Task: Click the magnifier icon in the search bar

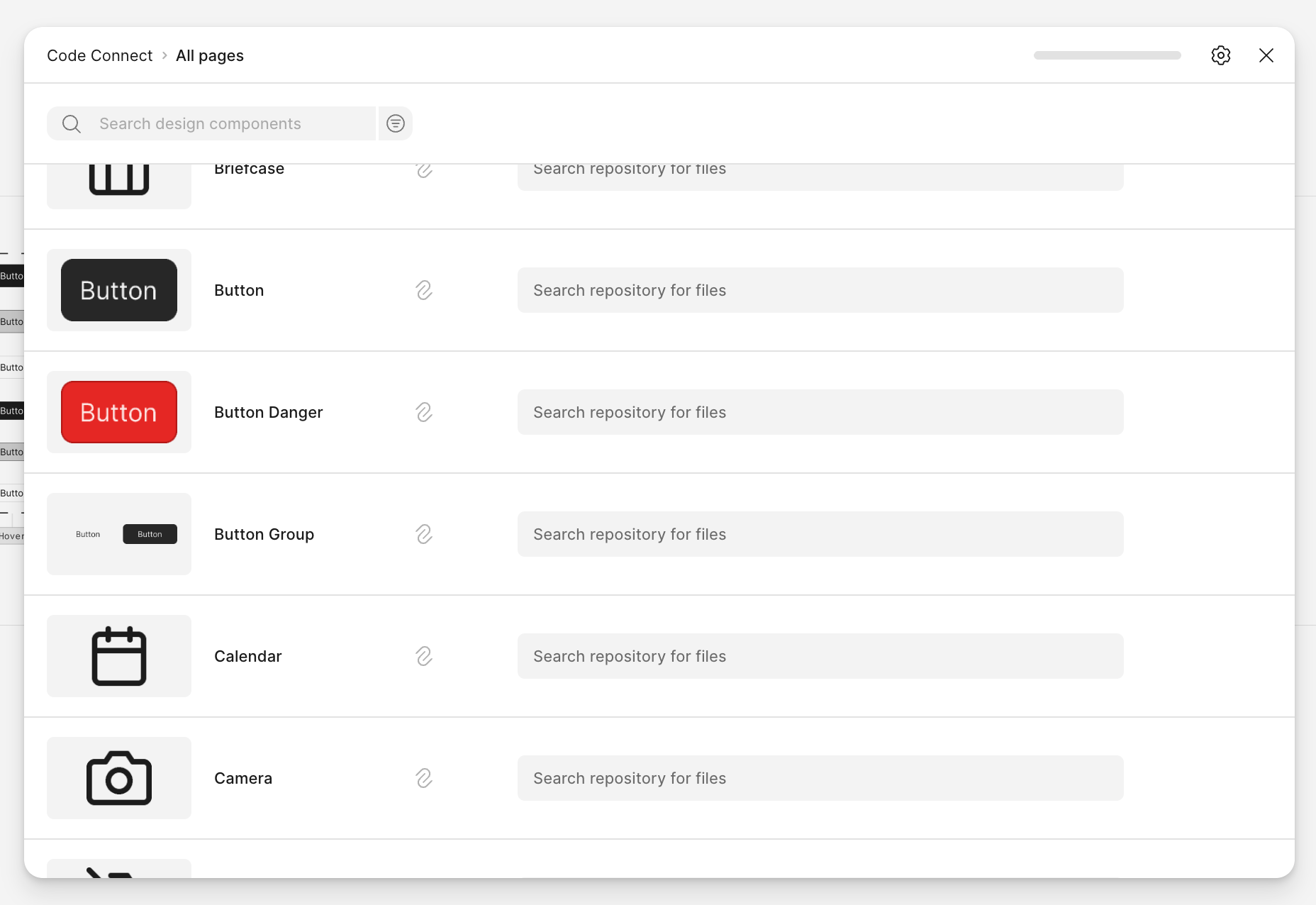Action: 71,123
